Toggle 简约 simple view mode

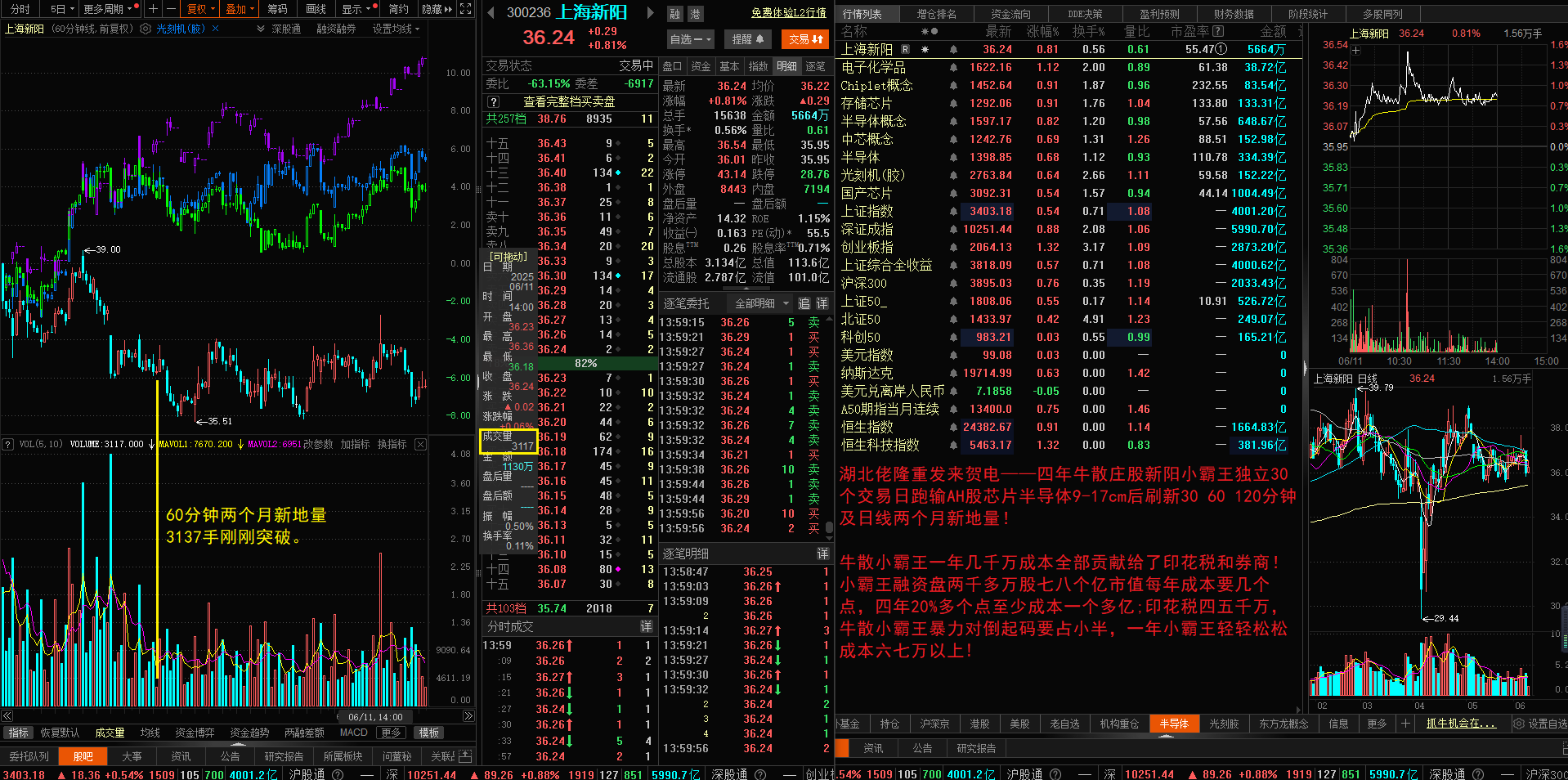pos(398,9)
